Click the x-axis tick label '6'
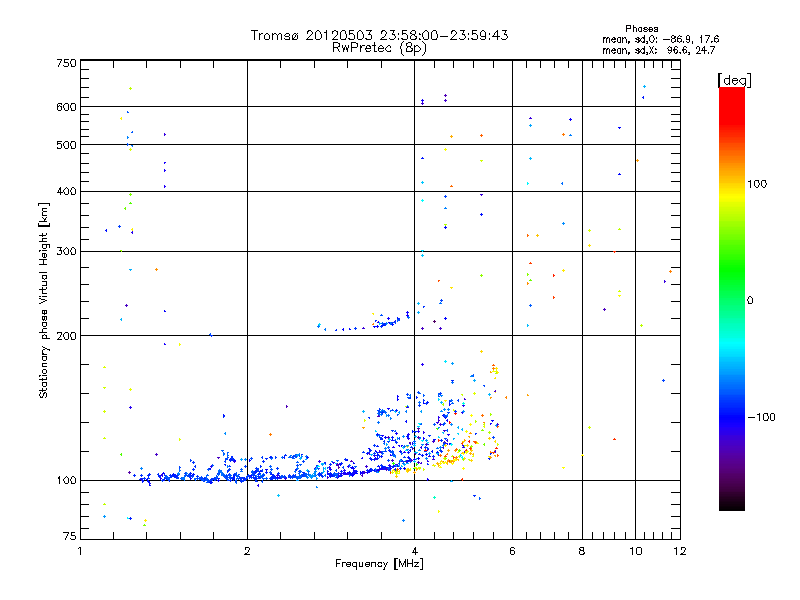 point(512,551)
